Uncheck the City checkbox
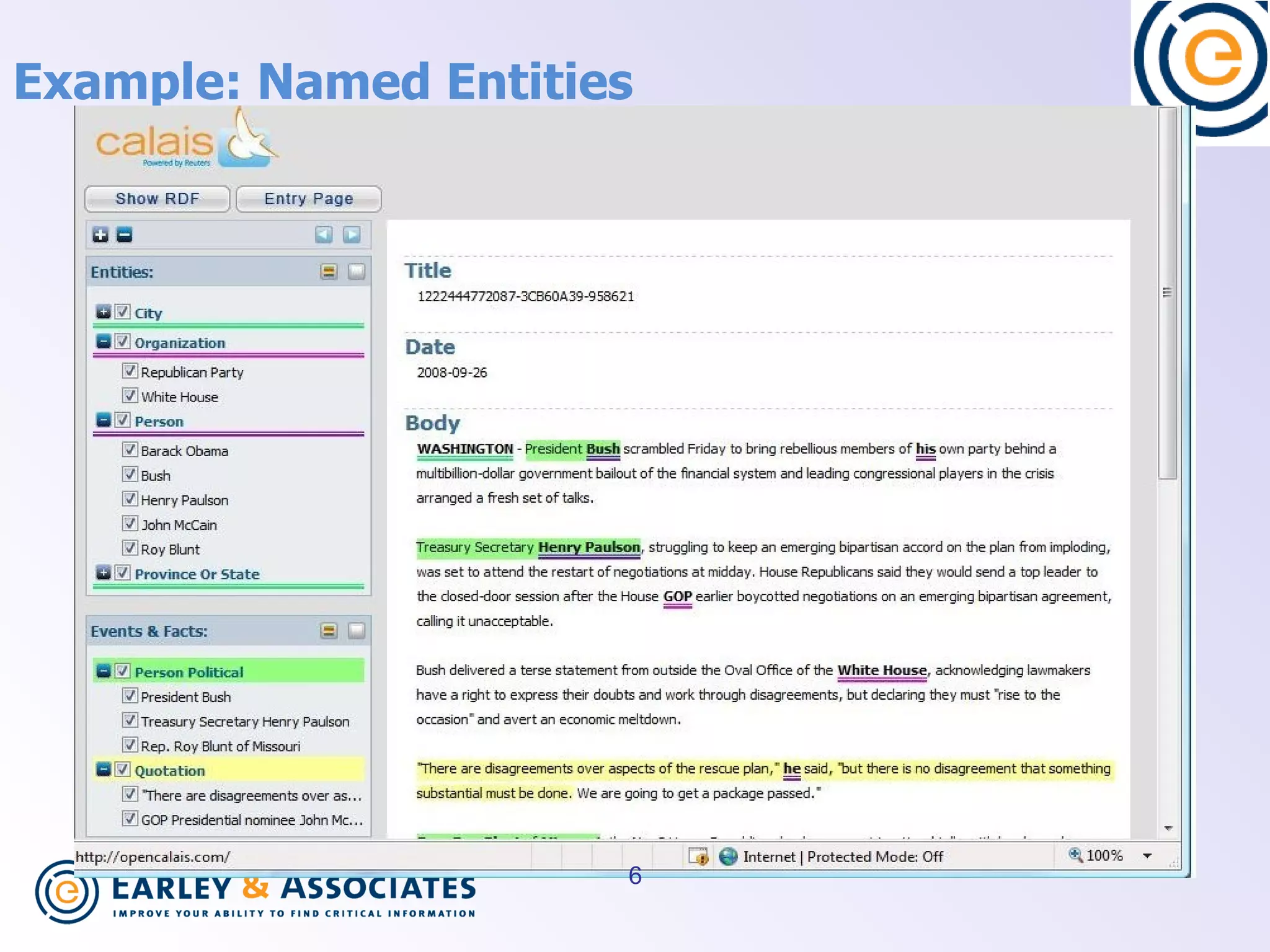The width and height of the screenshot is (1270, 952). [123, 311]
